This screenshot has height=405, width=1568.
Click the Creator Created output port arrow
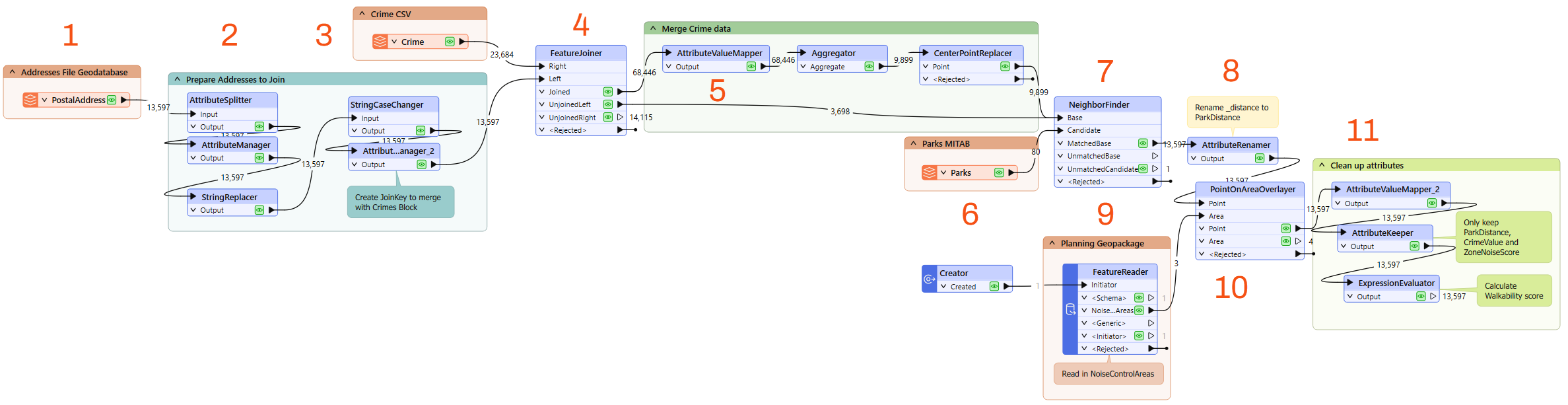point(1006,287)
